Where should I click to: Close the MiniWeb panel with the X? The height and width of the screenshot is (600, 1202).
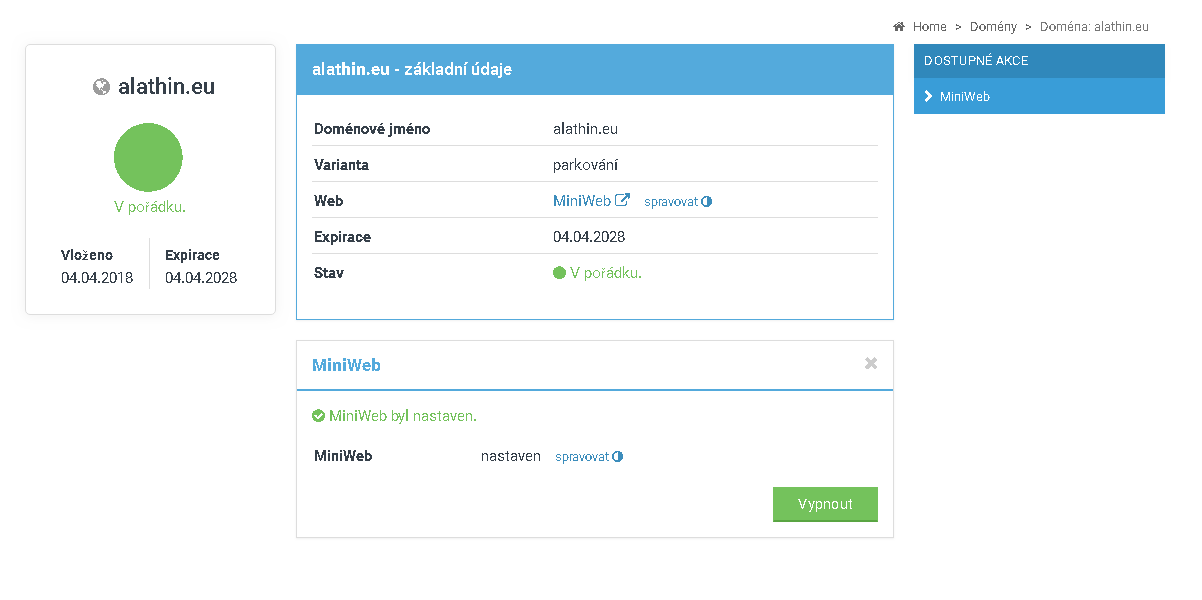click(871, 364)
